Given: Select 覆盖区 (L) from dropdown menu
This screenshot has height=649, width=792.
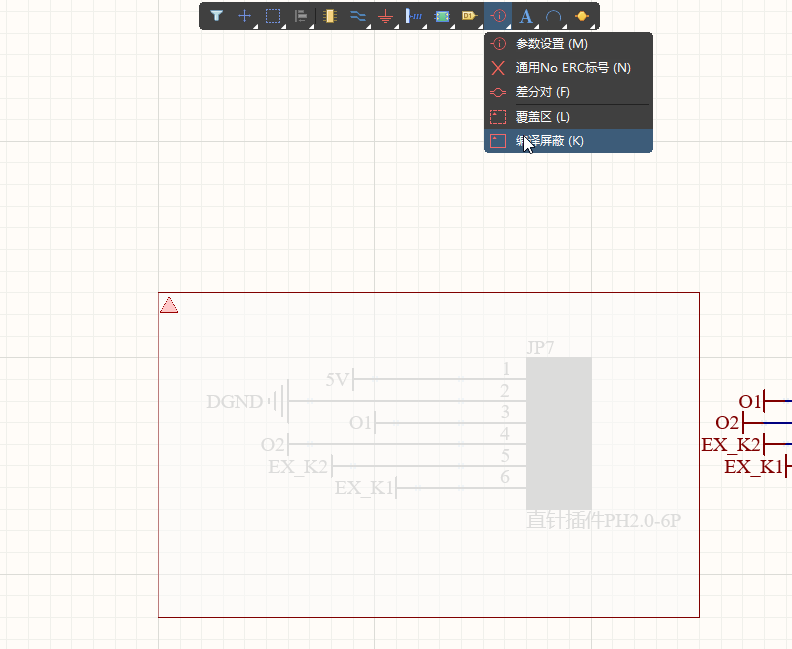Looking at the screenshot, I should point(542,117).
